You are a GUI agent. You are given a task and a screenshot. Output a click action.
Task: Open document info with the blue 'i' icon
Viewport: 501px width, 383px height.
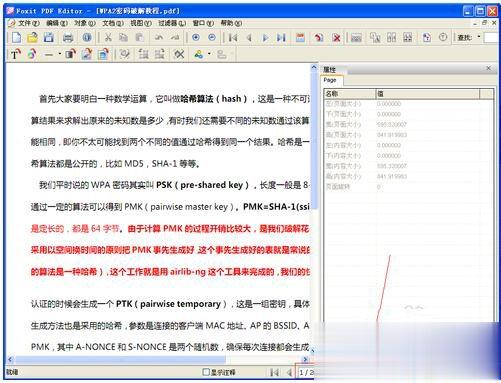87,37
